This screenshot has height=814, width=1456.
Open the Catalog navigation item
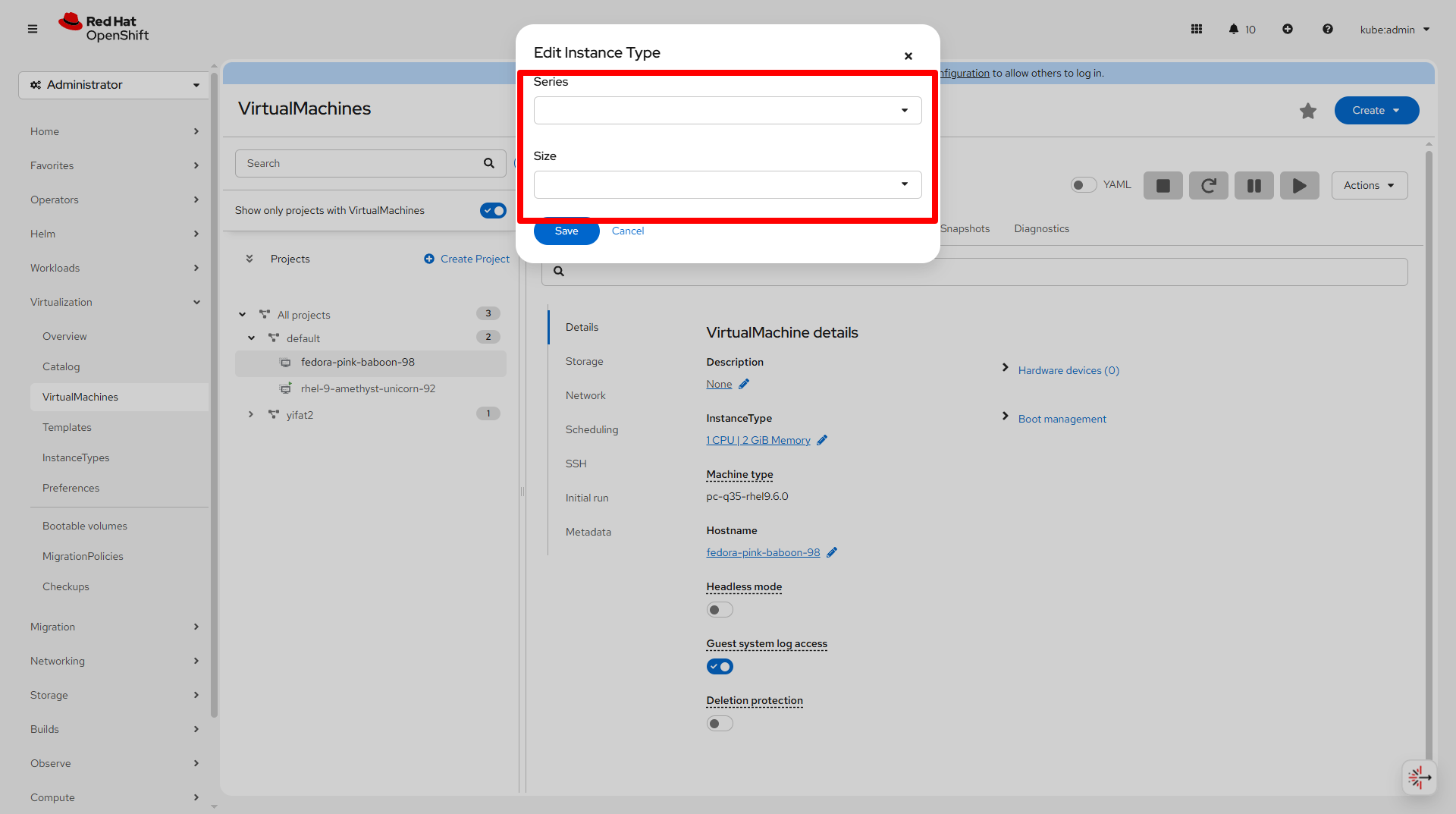[61, 366]
